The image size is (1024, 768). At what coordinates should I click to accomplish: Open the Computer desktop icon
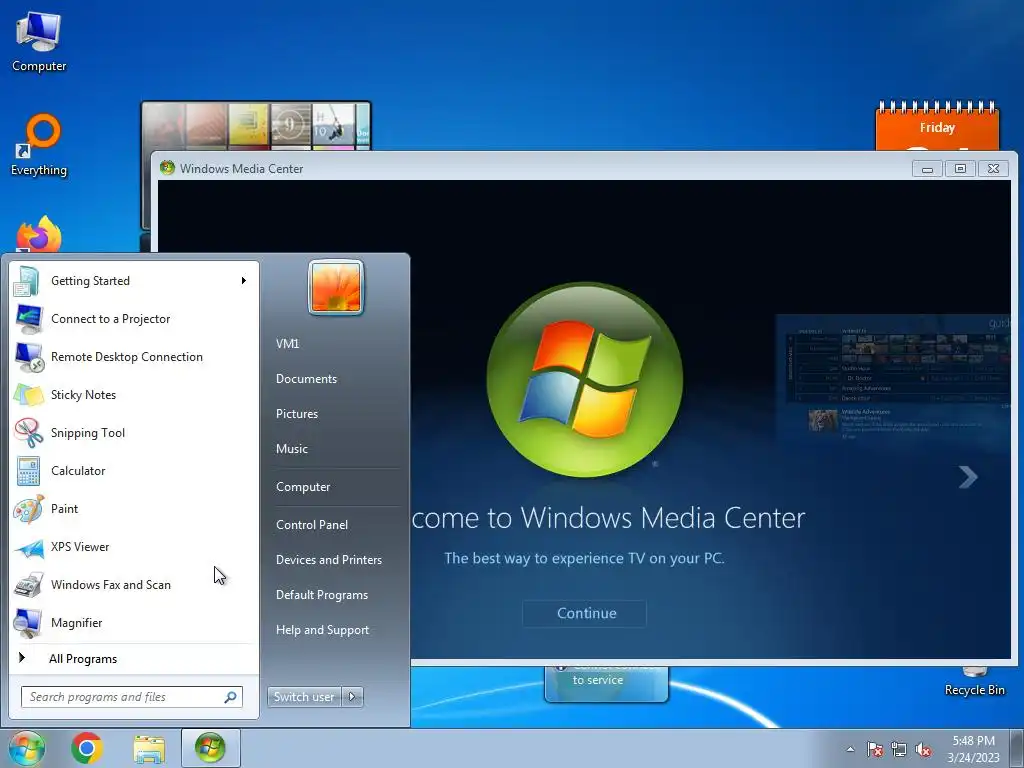point(39,42)
